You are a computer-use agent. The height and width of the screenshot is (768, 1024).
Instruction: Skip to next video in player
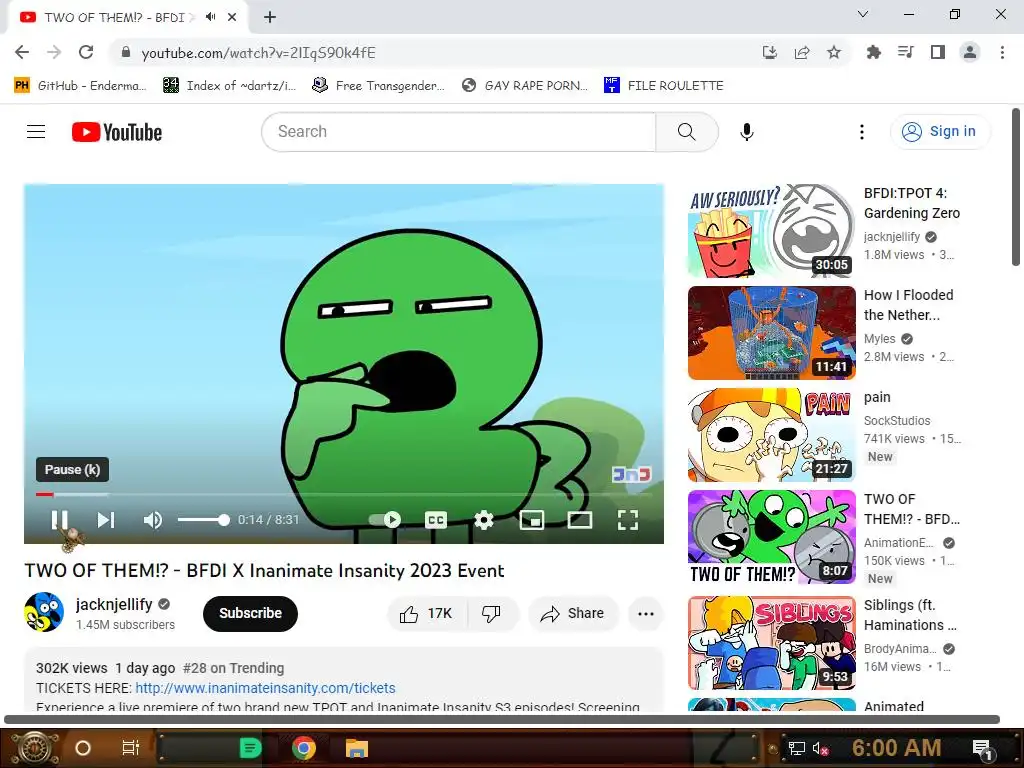coord(106,520)
